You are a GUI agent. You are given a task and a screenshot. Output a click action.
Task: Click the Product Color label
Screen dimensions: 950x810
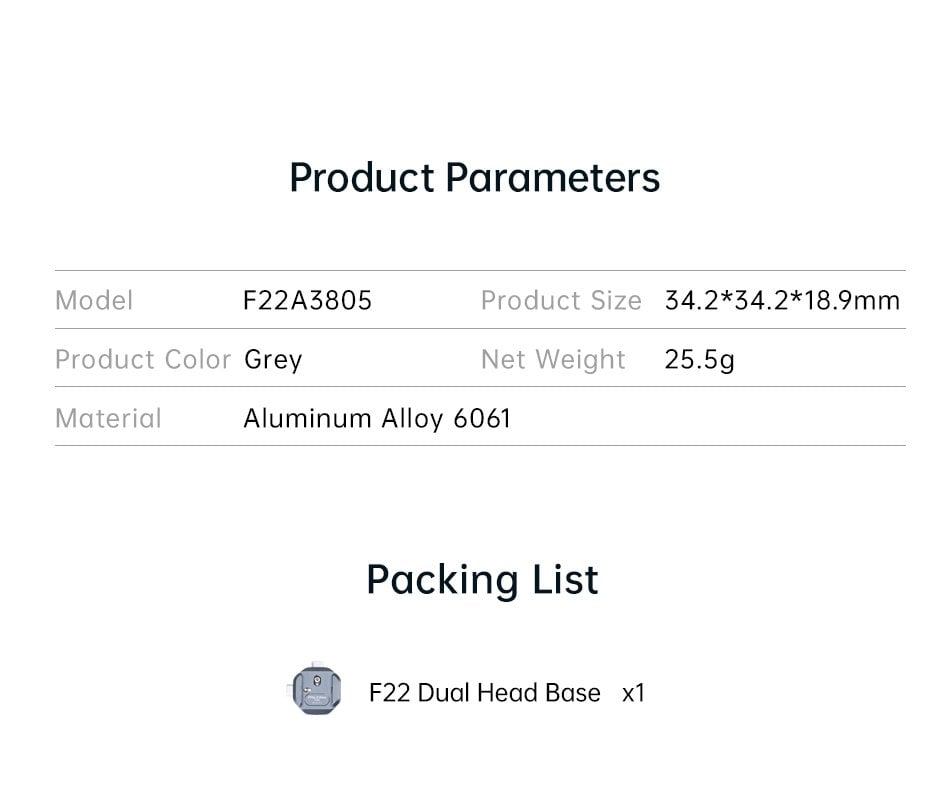(142, 359)
